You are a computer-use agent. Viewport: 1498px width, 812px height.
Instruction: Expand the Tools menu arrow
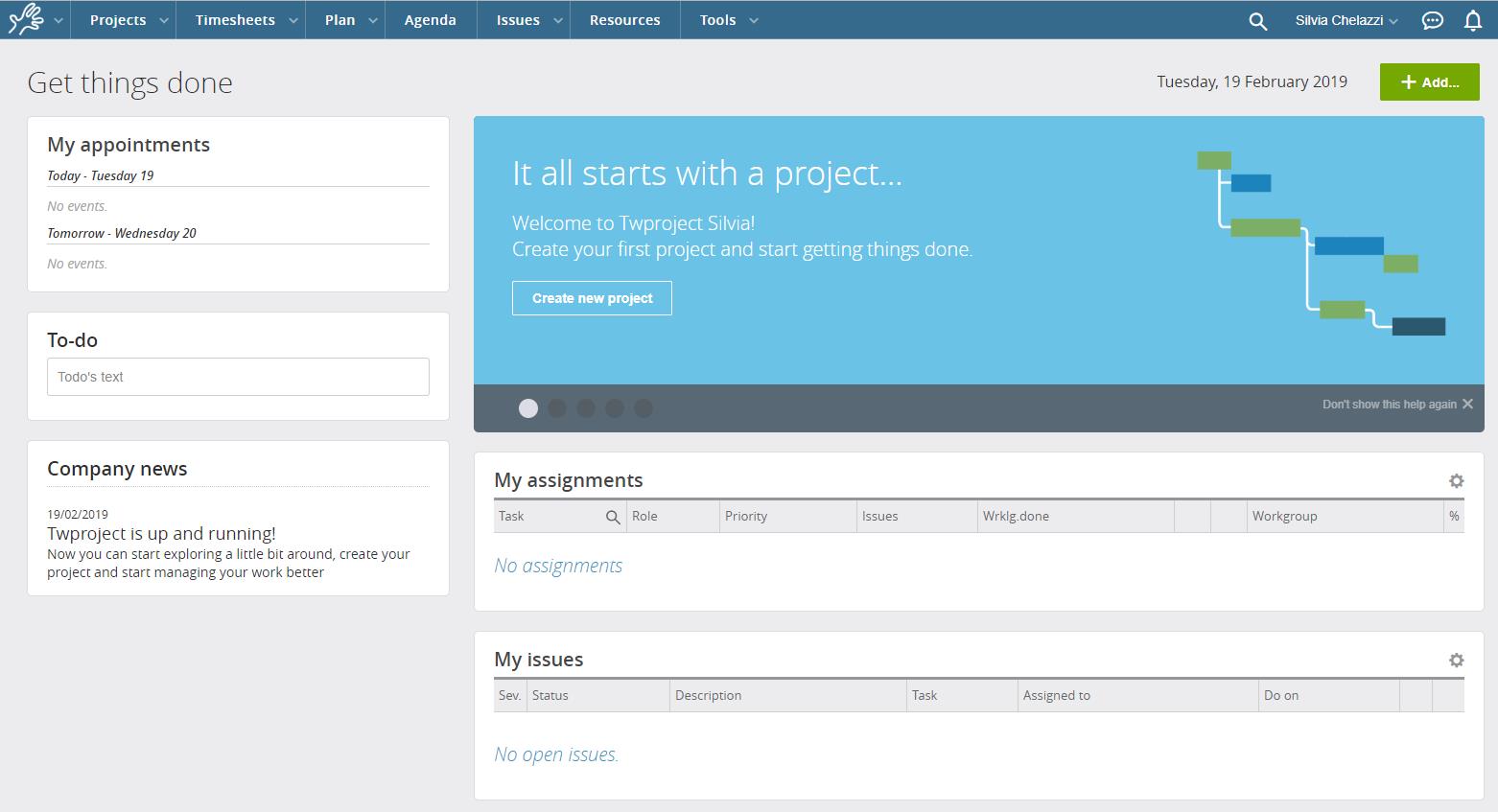tap(754, 20)
